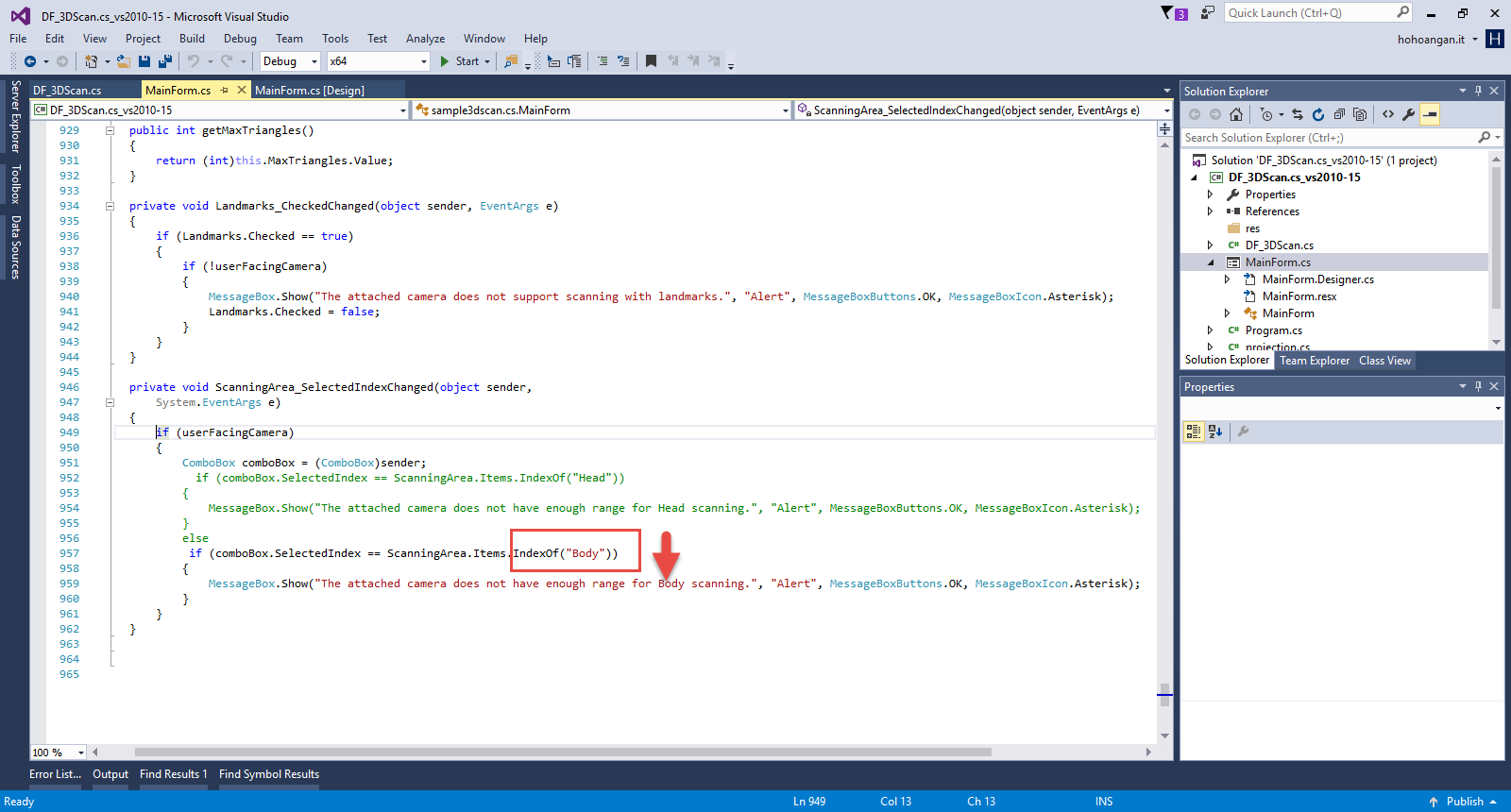The image size is (1511, 812).
Task: Collapse the MainForm.cs tree node
Action: [1211, 262]
